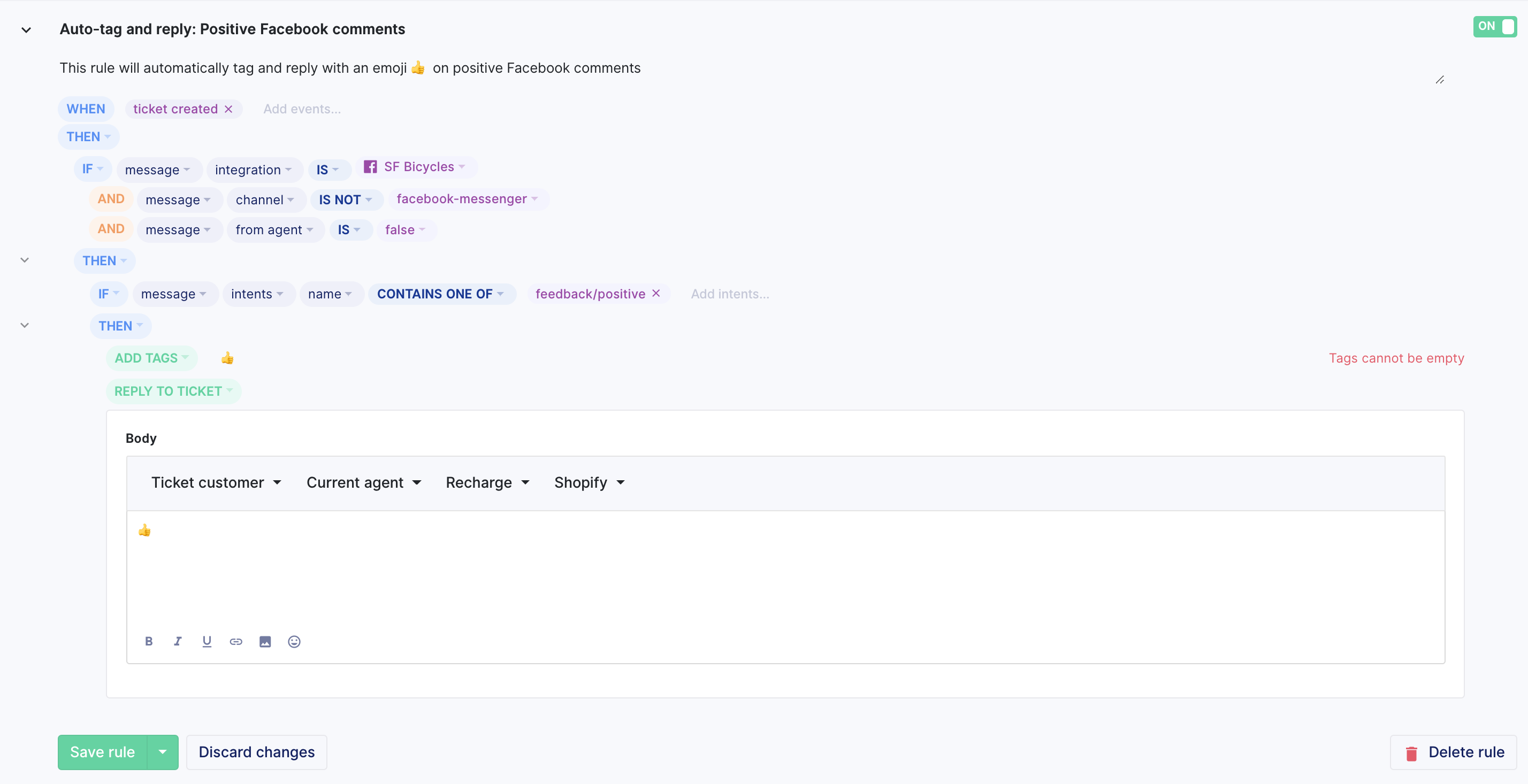Open the Shopify variables menu
This screenshot has height=784, width=1528.
pyautogui.click(x=590, y=483)
